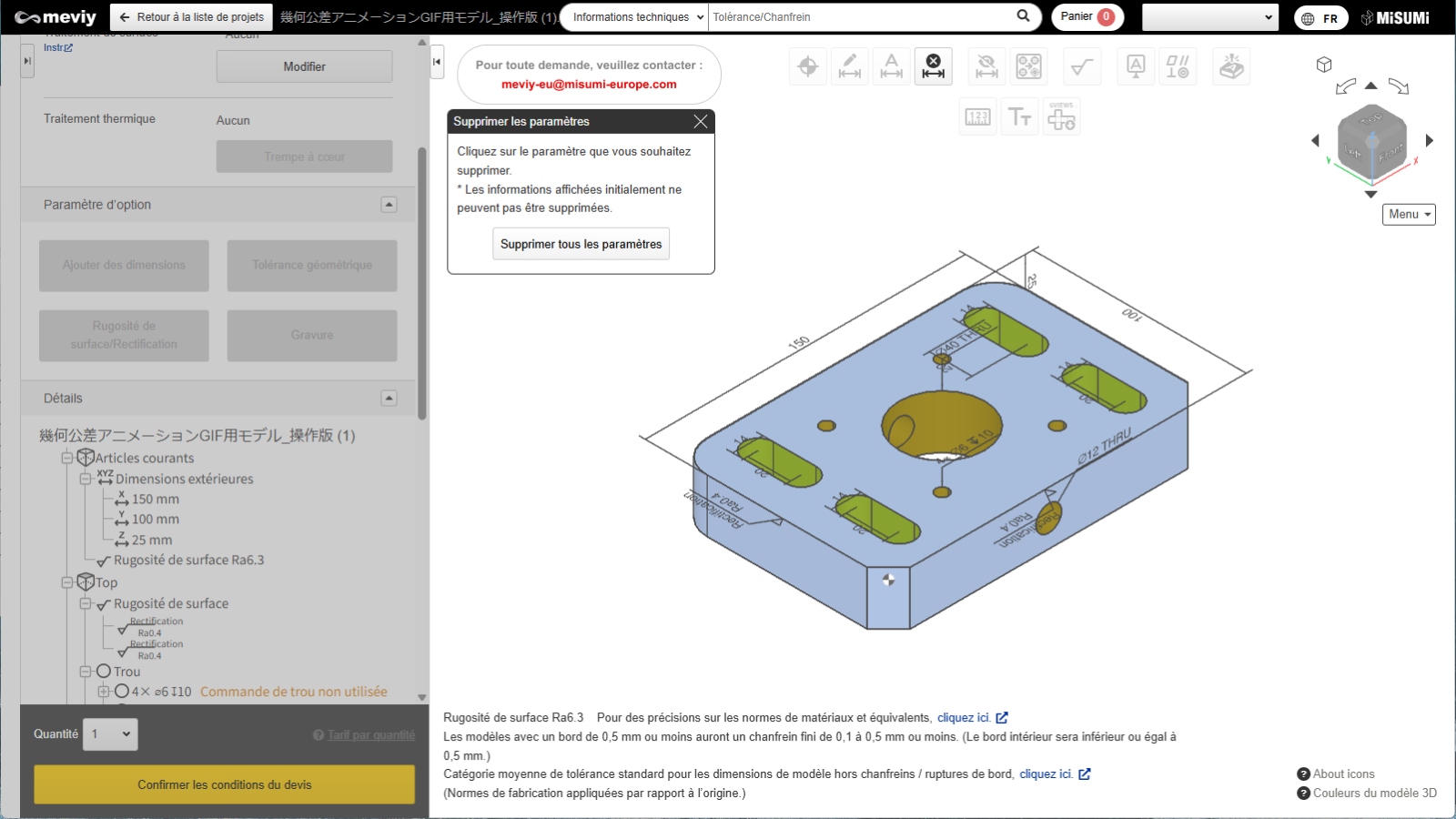
Task: Click the mevíy-eu email contact link
Action: point(589,85)
